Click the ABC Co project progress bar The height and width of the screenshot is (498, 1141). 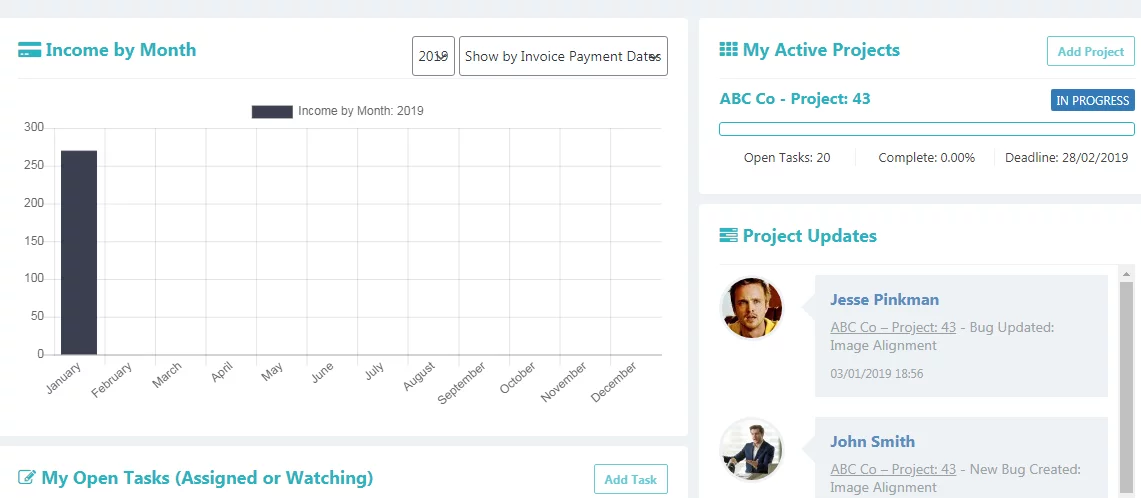coord(927,129)
